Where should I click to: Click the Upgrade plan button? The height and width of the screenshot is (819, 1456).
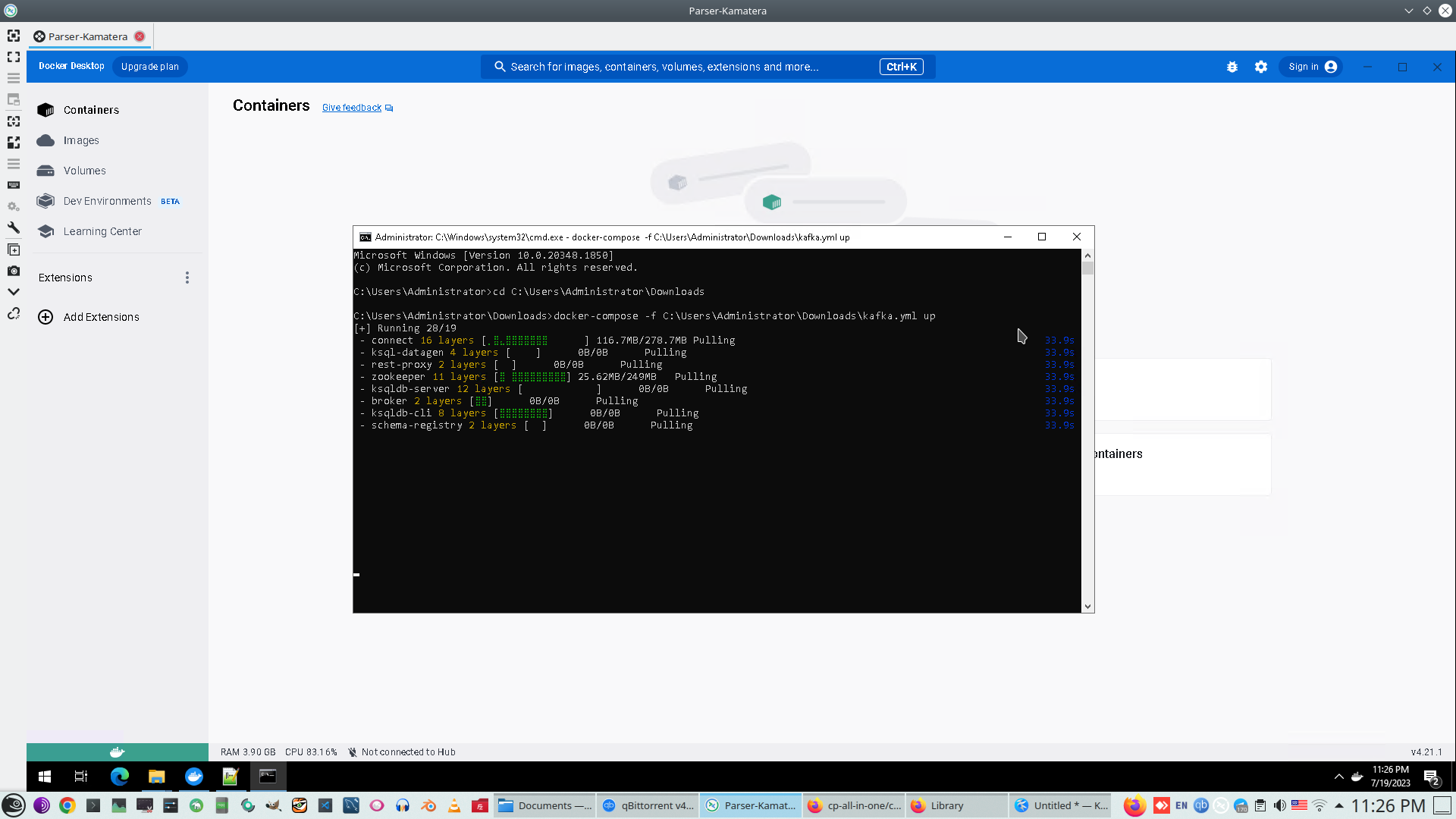coord(149,67)
